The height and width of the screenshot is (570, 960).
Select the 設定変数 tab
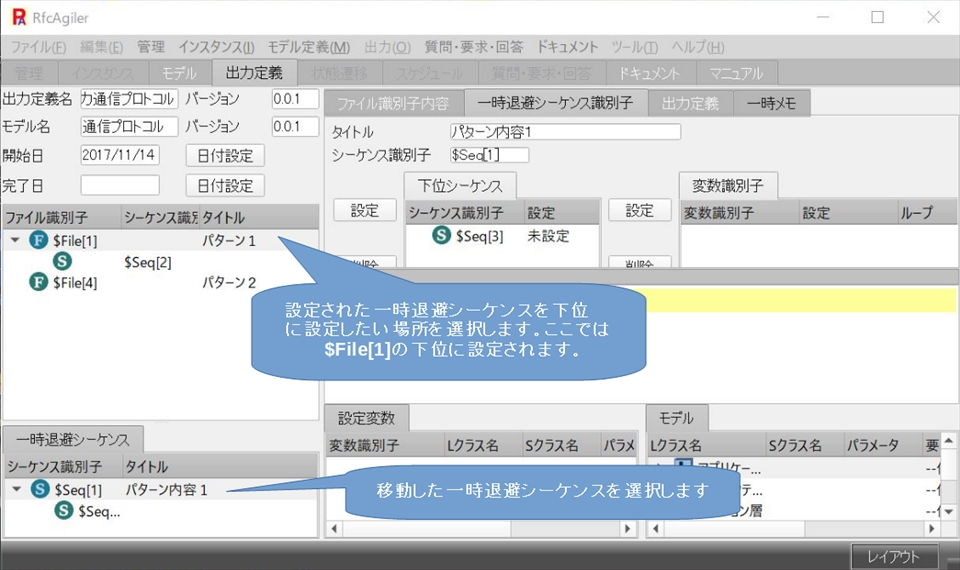[366, 418]
